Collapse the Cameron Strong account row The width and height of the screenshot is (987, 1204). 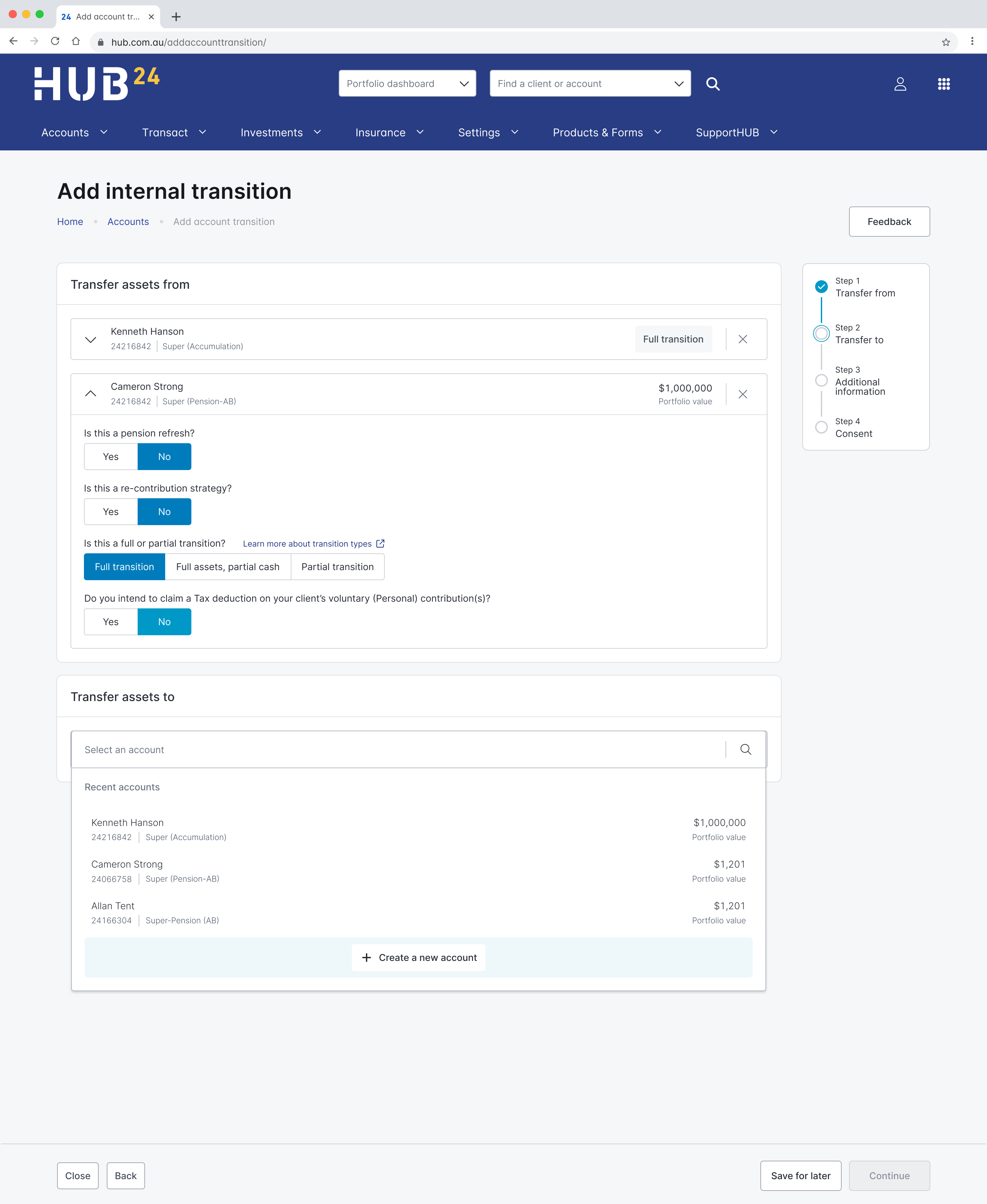tap(90, 393)
